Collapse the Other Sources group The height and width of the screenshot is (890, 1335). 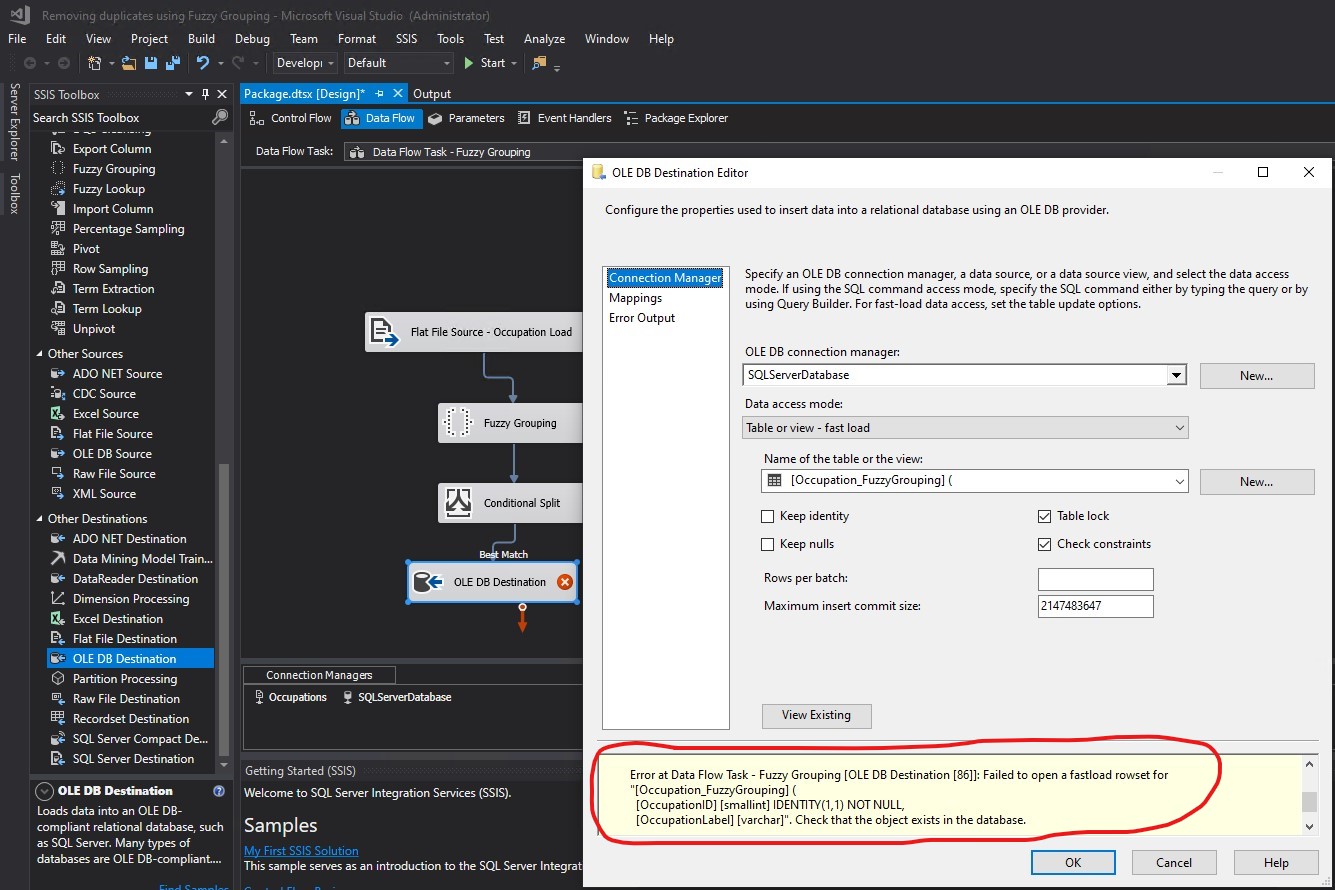click(x=39, y=354)
